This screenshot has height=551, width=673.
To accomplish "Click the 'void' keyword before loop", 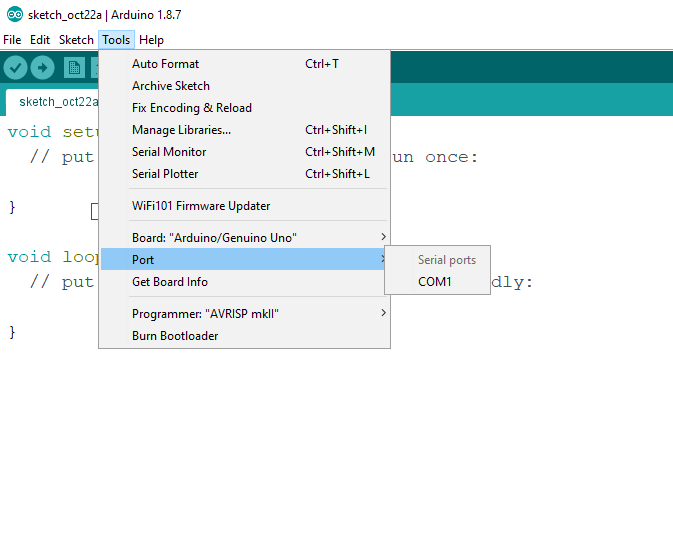I will point(29,257).
